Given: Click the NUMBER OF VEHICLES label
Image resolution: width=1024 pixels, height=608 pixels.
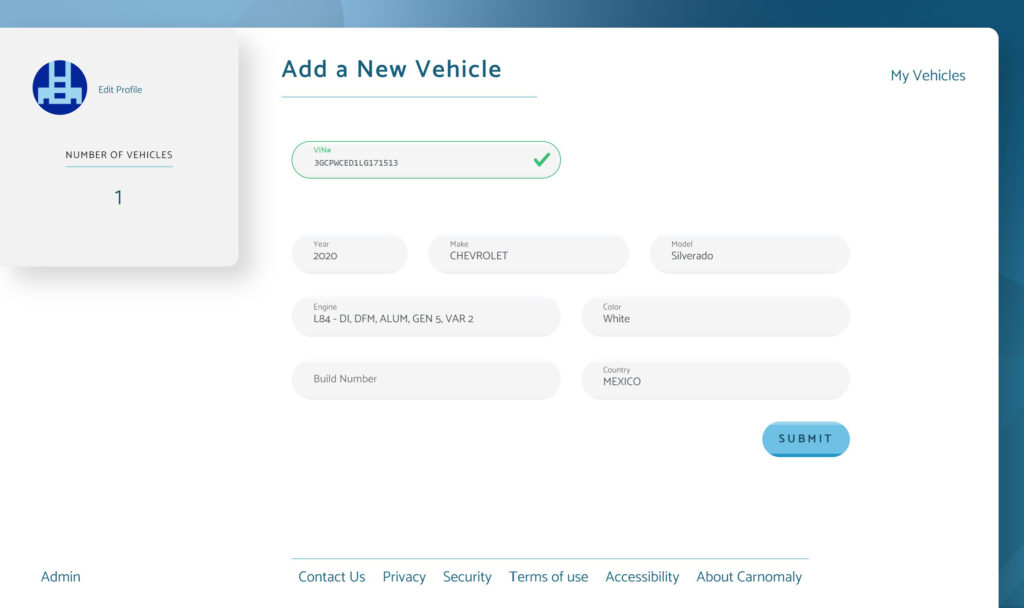Looking at the screenshot, I should [119, 155].
